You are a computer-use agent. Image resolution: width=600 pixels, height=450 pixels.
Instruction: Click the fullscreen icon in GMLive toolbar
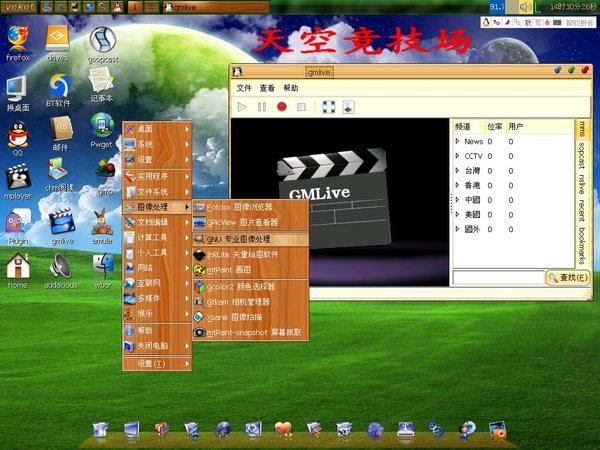pos(328,106)
